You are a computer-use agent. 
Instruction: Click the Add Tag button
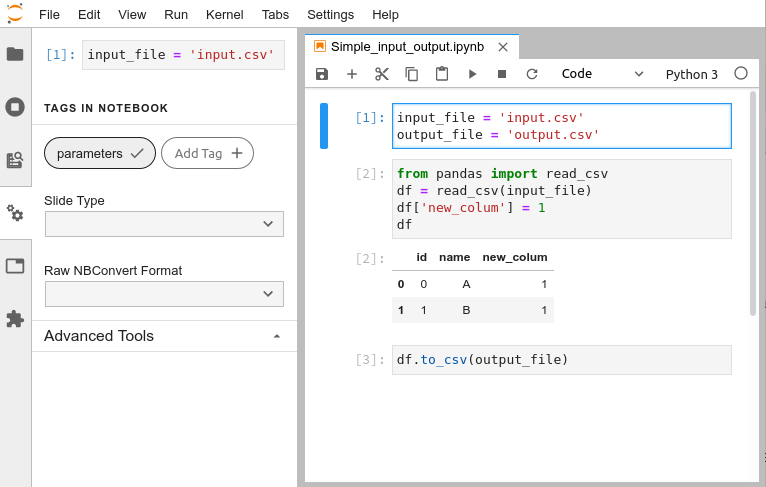coord(208,153)
